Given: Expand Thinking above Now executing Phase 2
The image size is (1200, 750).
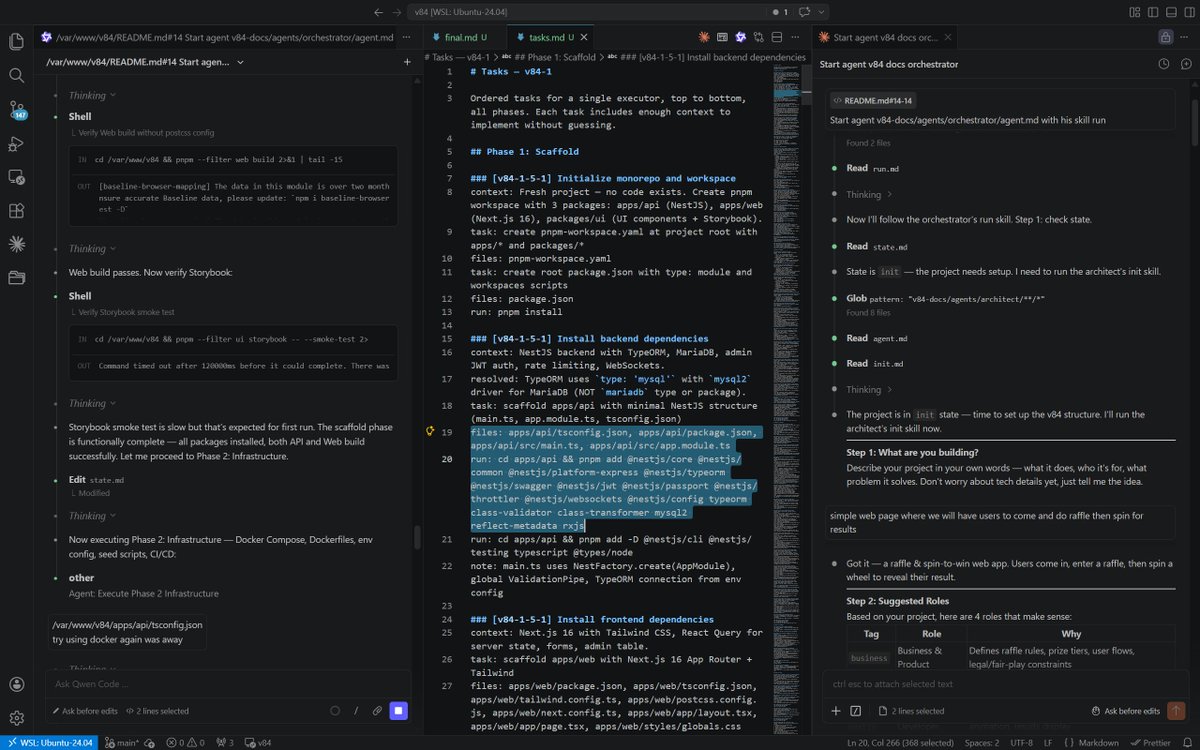Looking at the screenshot, I should [x=92, y=516].
